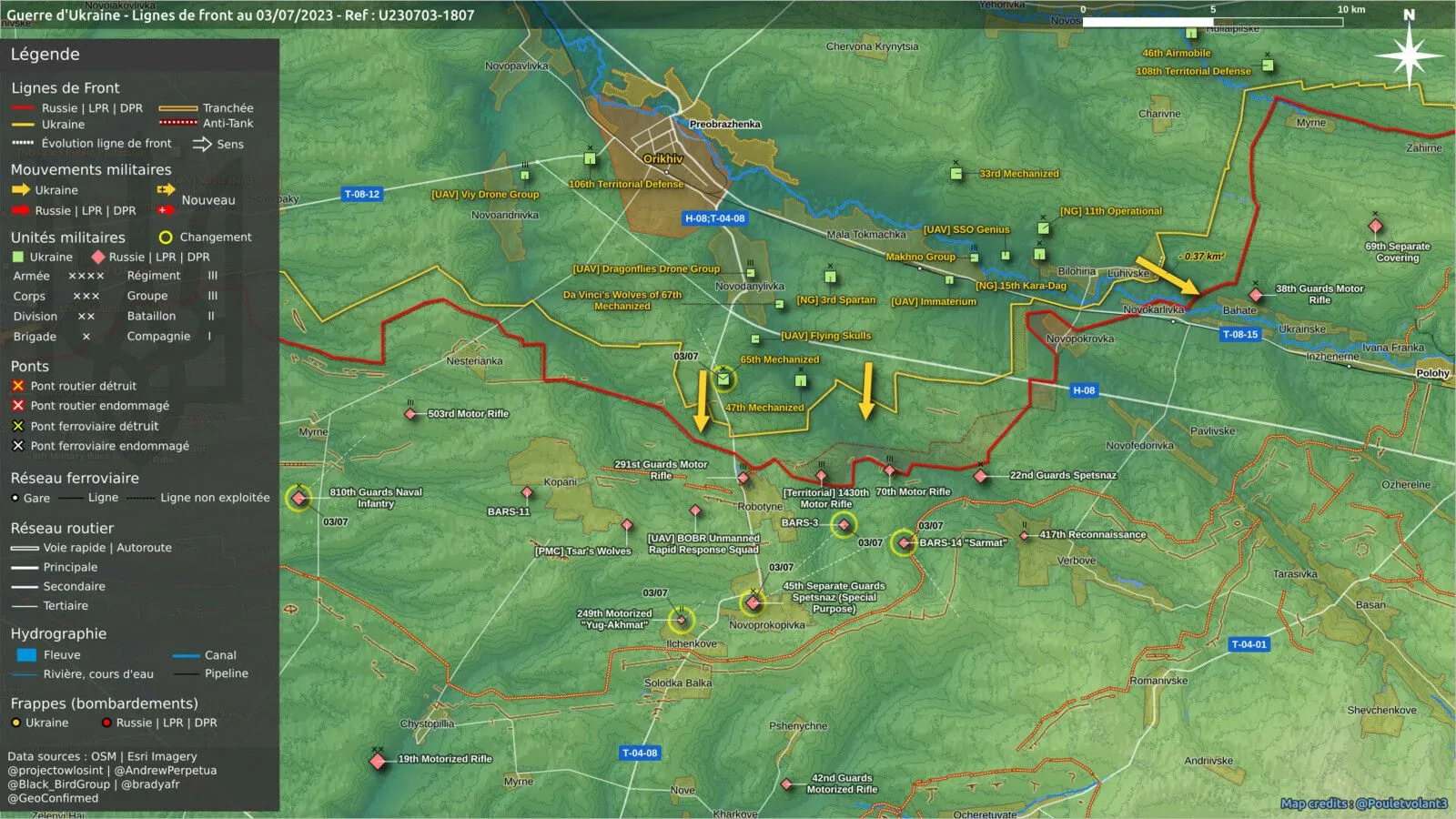The image size is (1456, 819).
Task: Click the 70th Motor Rifle diamond marker
Action: click(x=890, y=470)
